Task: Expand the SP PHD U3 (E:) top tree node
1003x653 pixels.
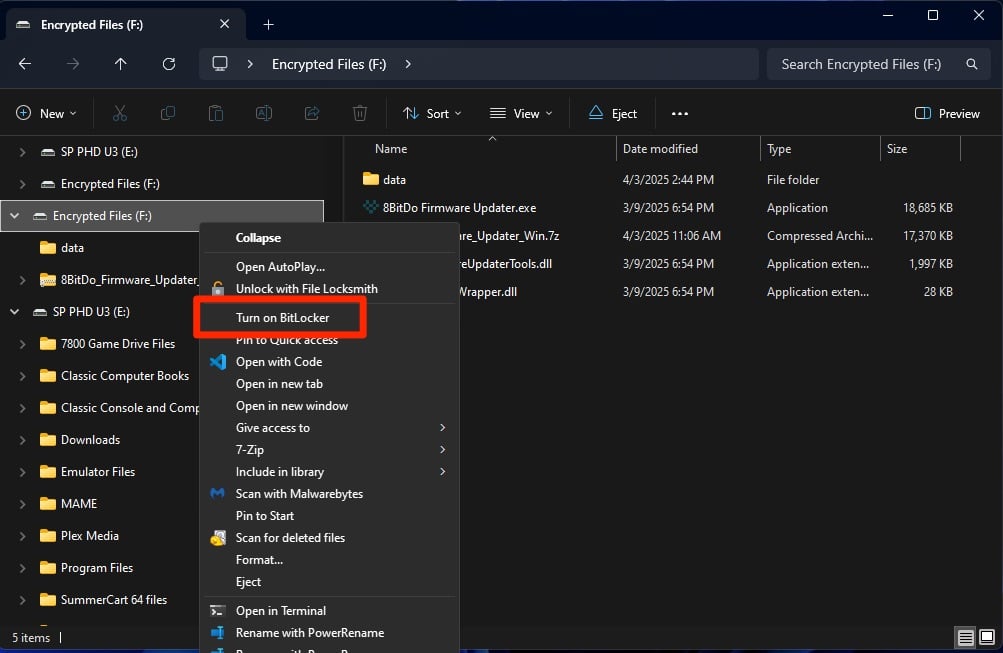Action: coord(22,152)
